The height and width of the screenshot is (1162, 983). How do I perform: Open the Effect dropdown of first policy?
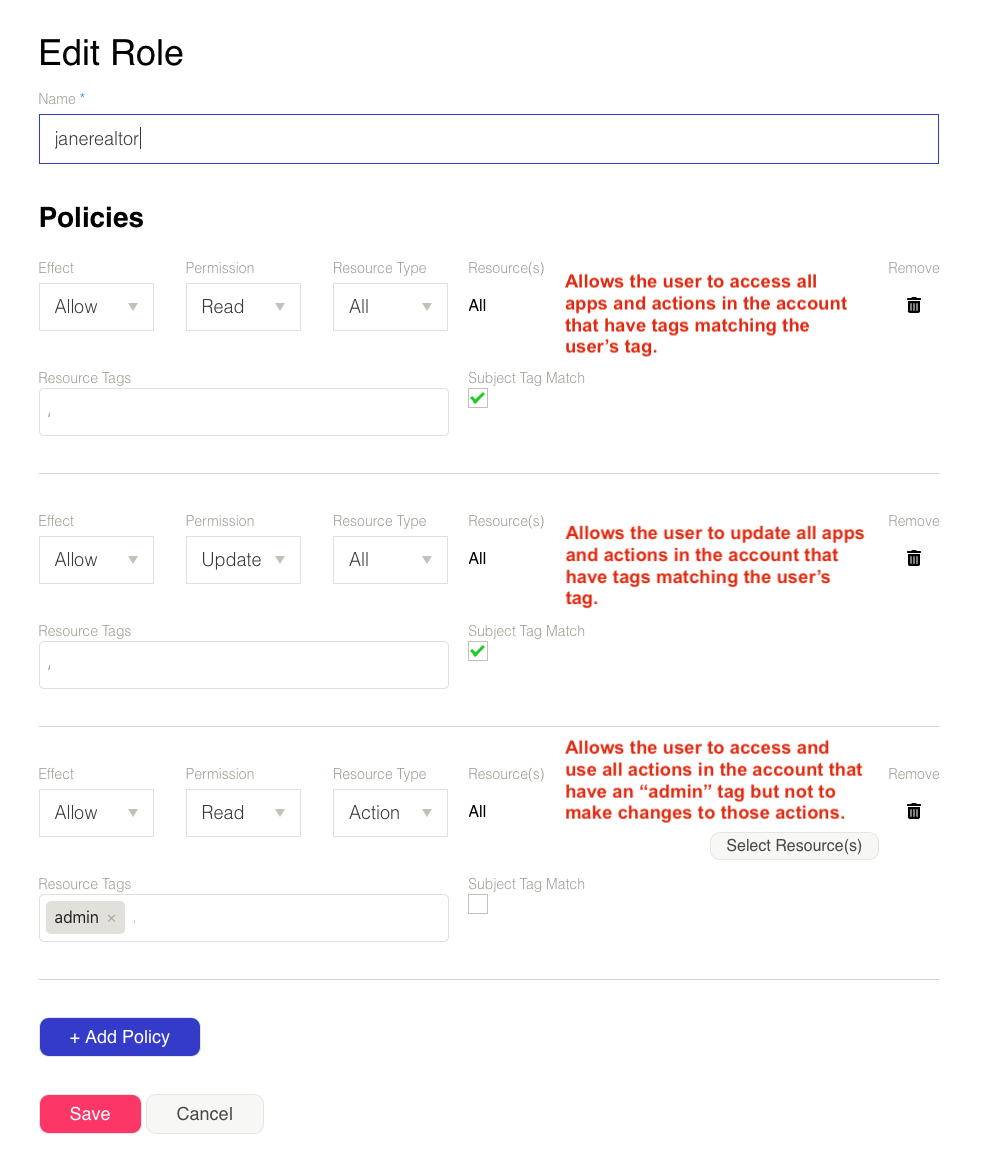pos(96,307)
